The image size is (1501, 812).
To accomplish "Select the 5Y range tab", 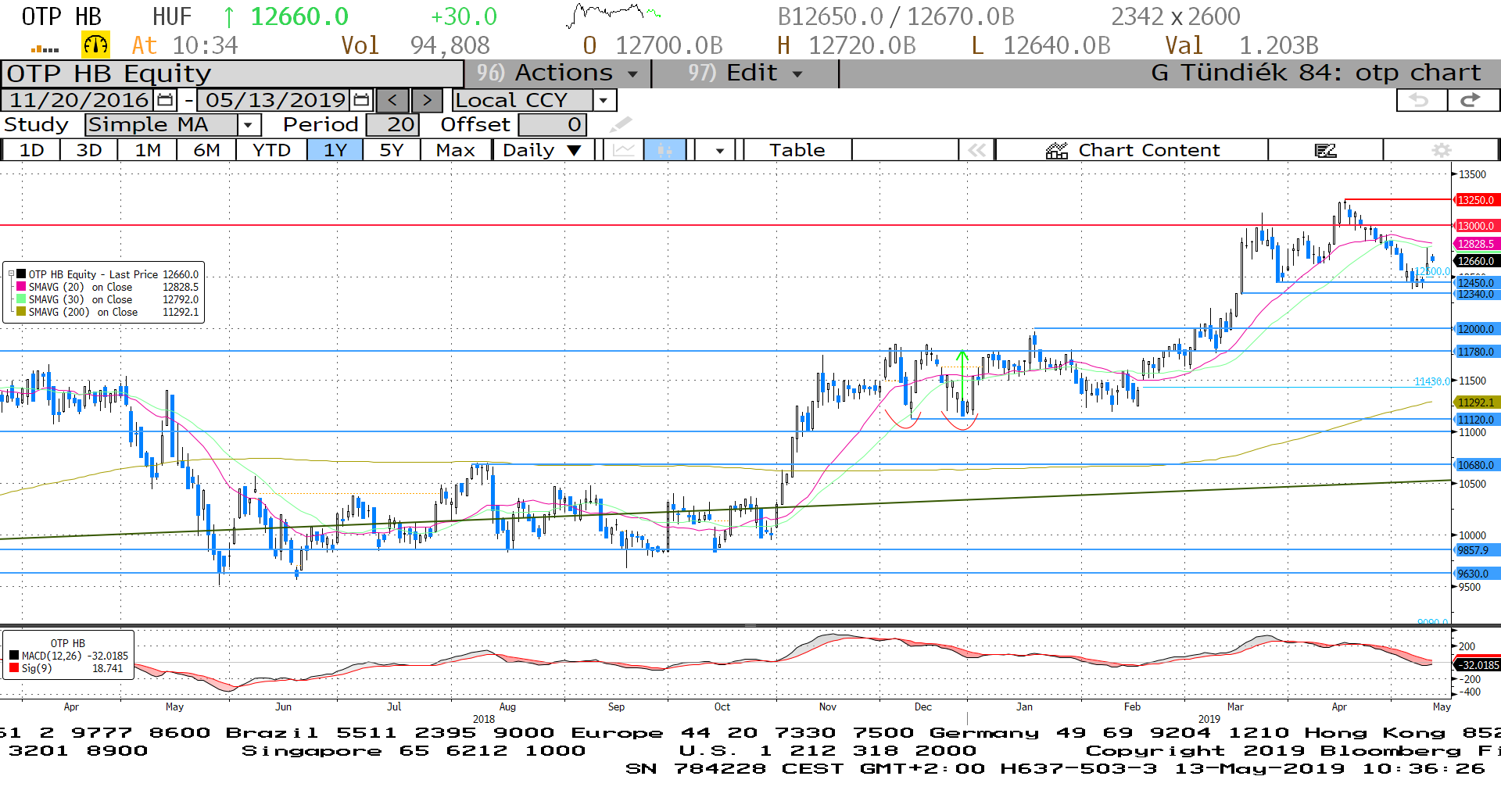I will pyautogui.click(x=392, y=150).
